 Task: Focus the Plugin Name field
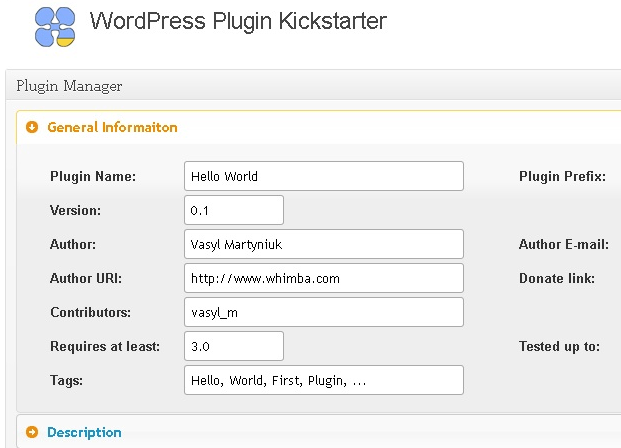[x=324, y=176]
